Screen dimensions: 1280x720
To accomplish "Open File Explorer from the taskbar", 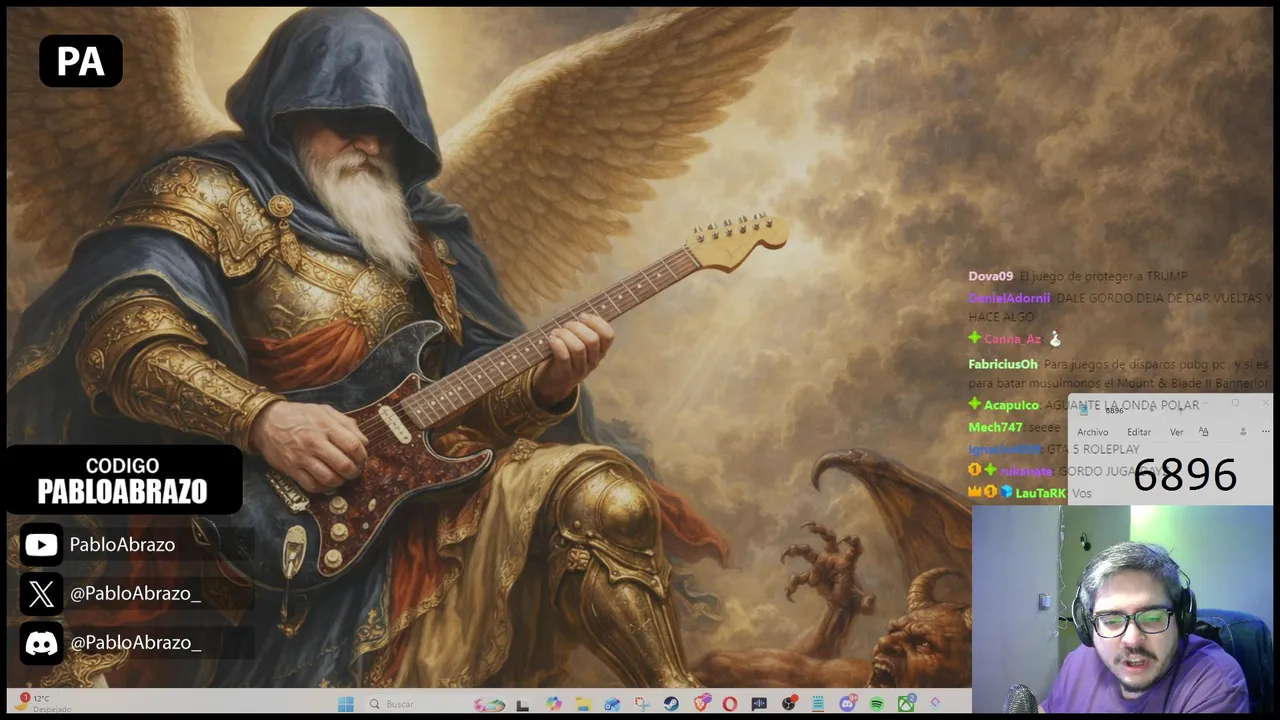I will click(x=583, y=704).
